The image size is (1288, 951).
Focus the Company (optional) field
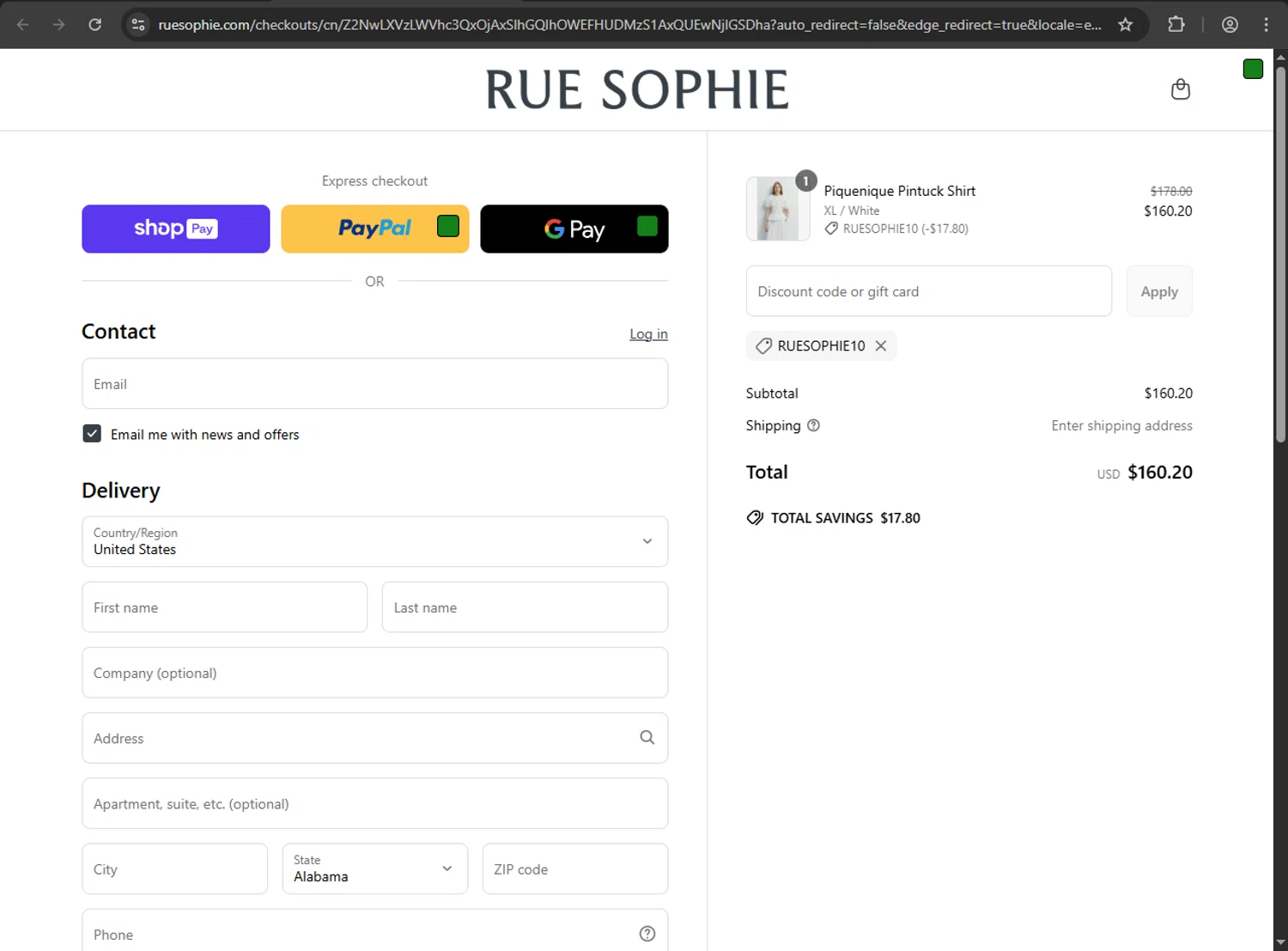click(x=375, y=673)
